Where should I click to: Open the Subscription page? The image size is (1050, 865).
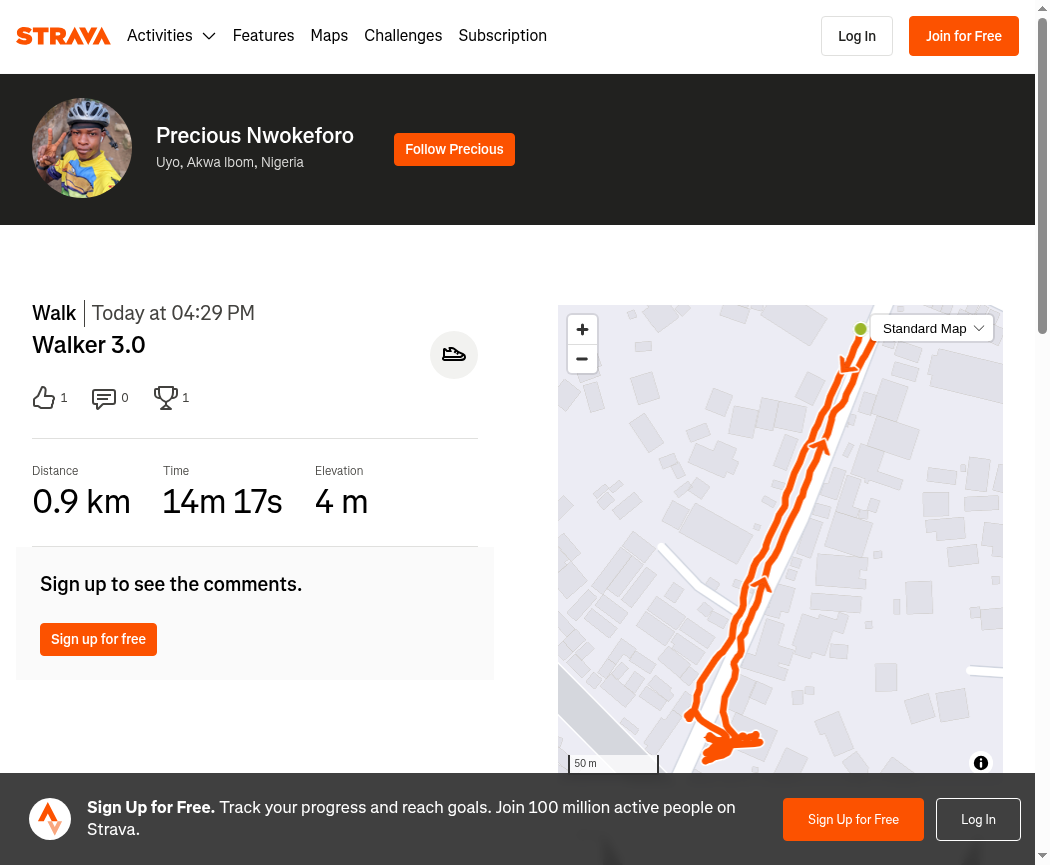coord(502,36)
